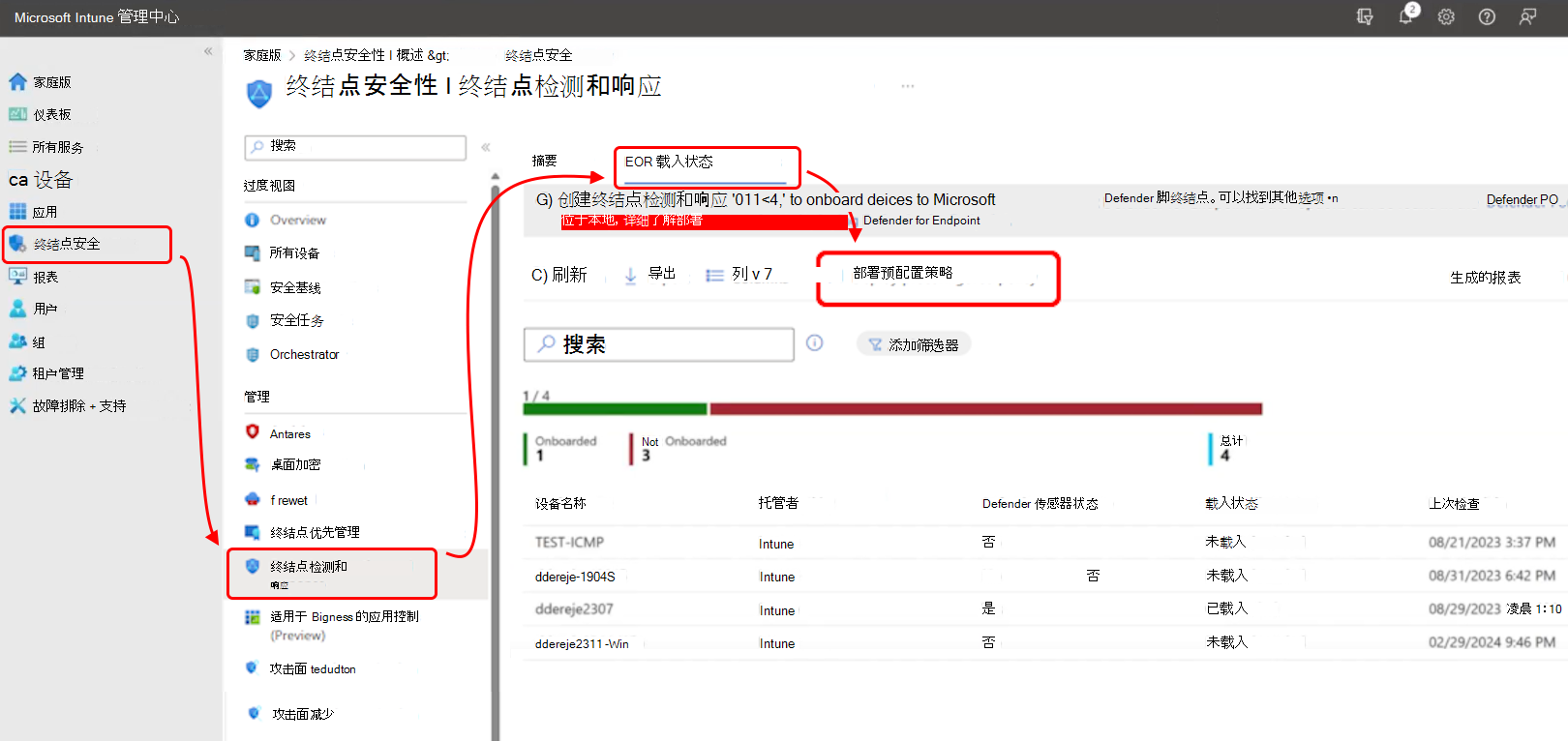Click the 已载入 status cell

pos(1226,608)
